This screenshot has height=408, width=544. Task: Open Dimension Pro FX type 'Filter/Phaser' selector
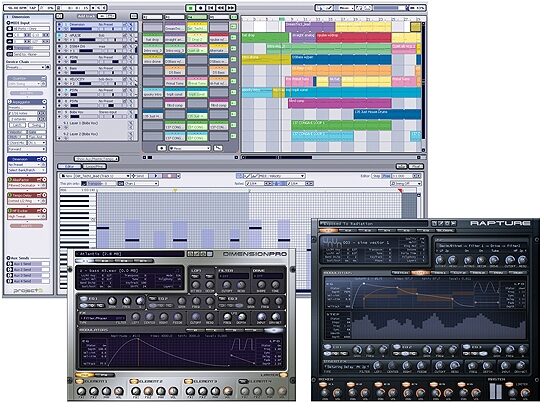102,318
